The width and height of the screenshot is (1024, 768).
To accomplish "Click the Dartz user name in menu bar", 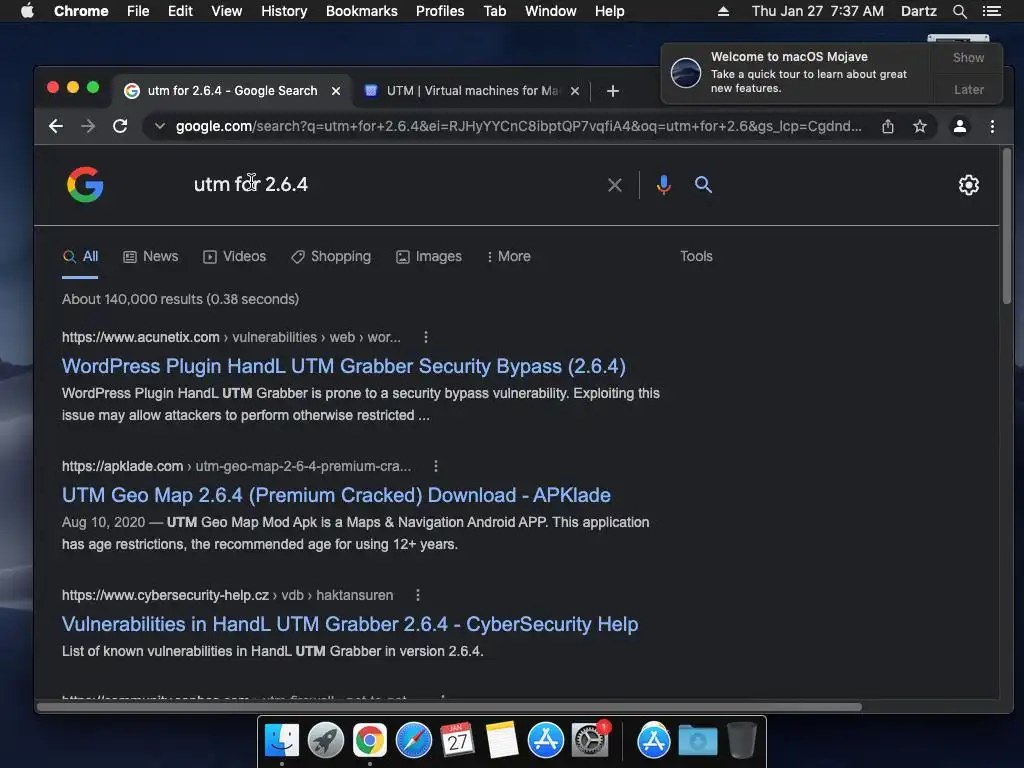I will click(918, 11).
